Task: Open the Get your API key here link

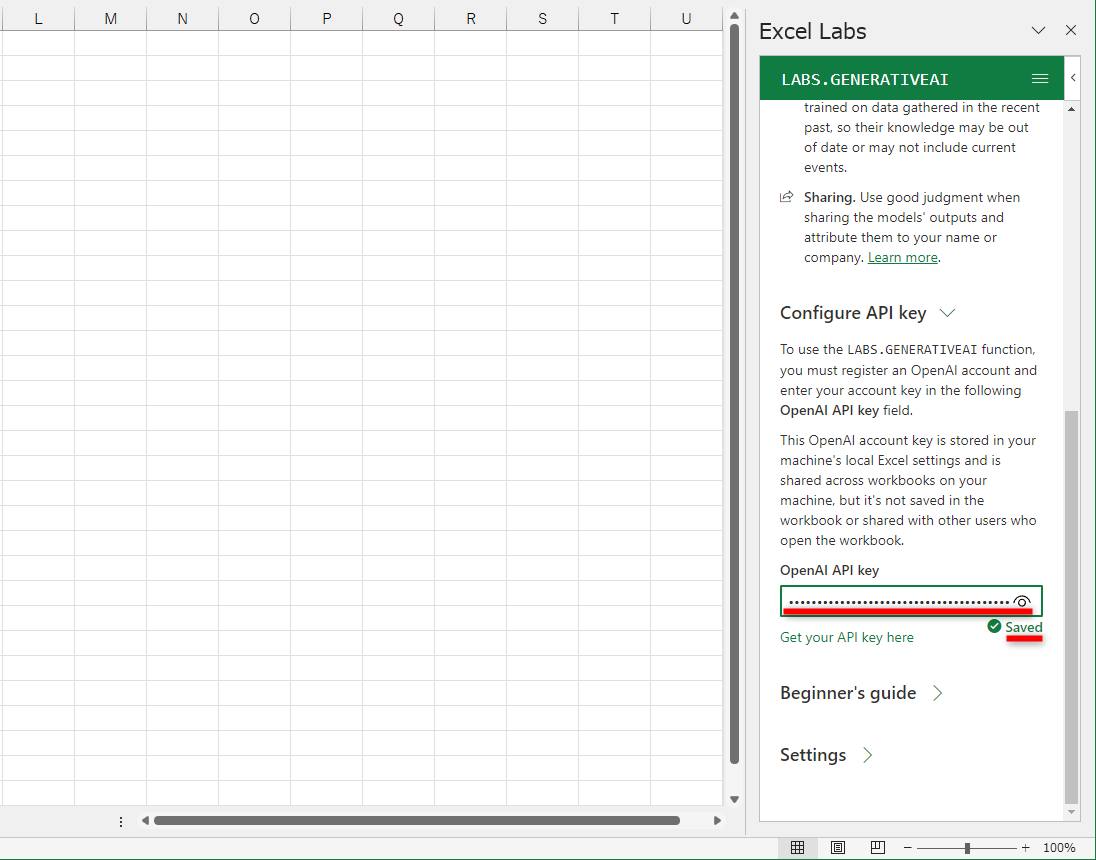Action: tap(846, 637)
